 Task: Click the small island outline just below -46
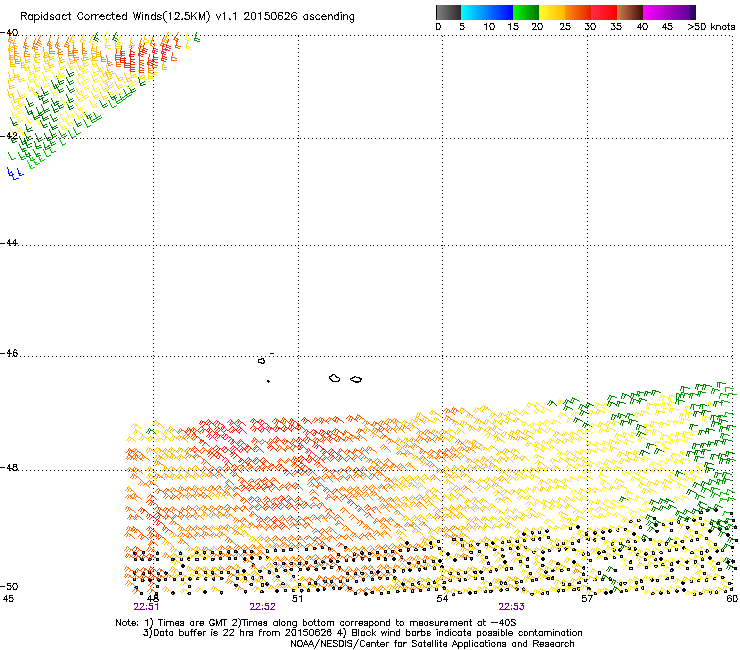[261, 361]
